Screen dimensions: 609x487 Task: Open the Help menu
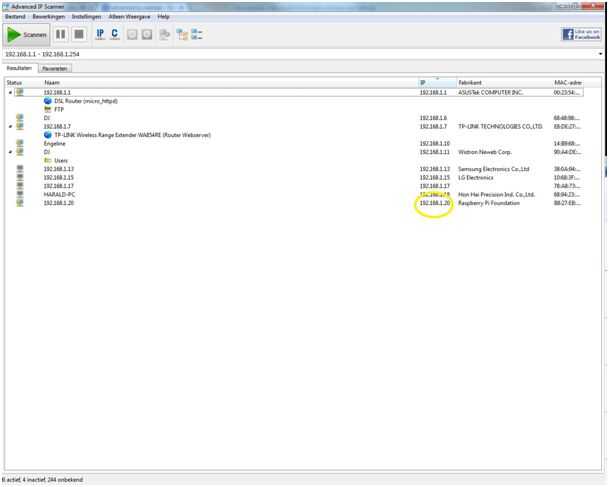tap(164, 17)
